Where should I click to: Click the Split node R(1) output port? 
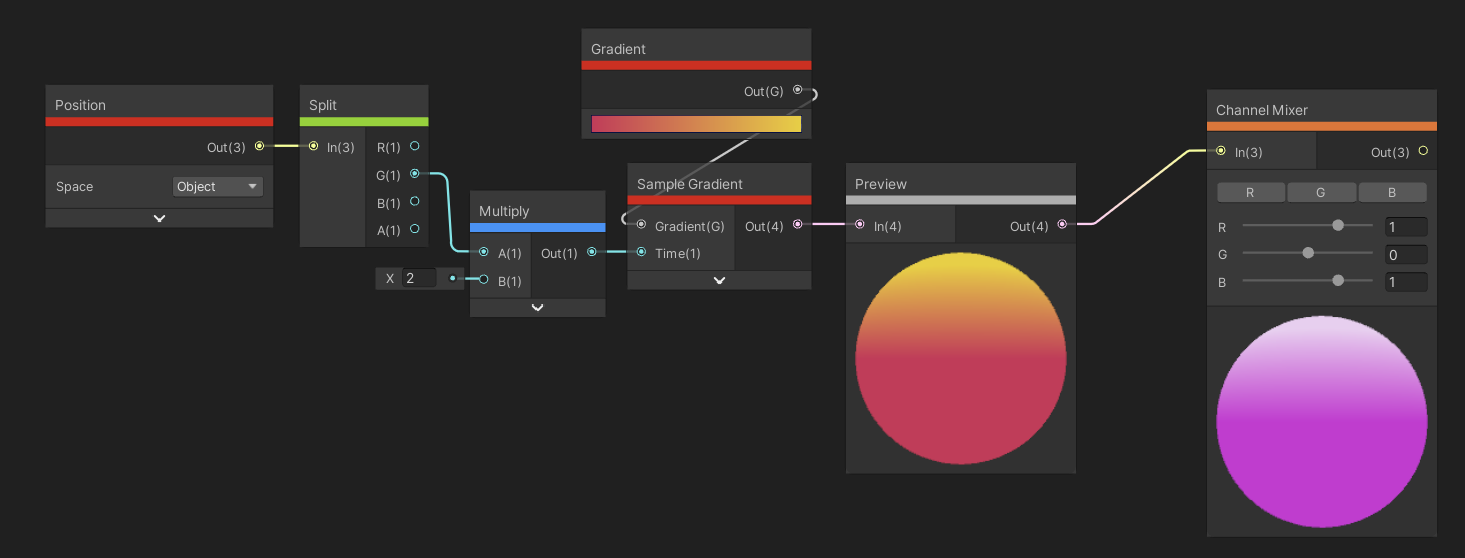pos(415,147)
